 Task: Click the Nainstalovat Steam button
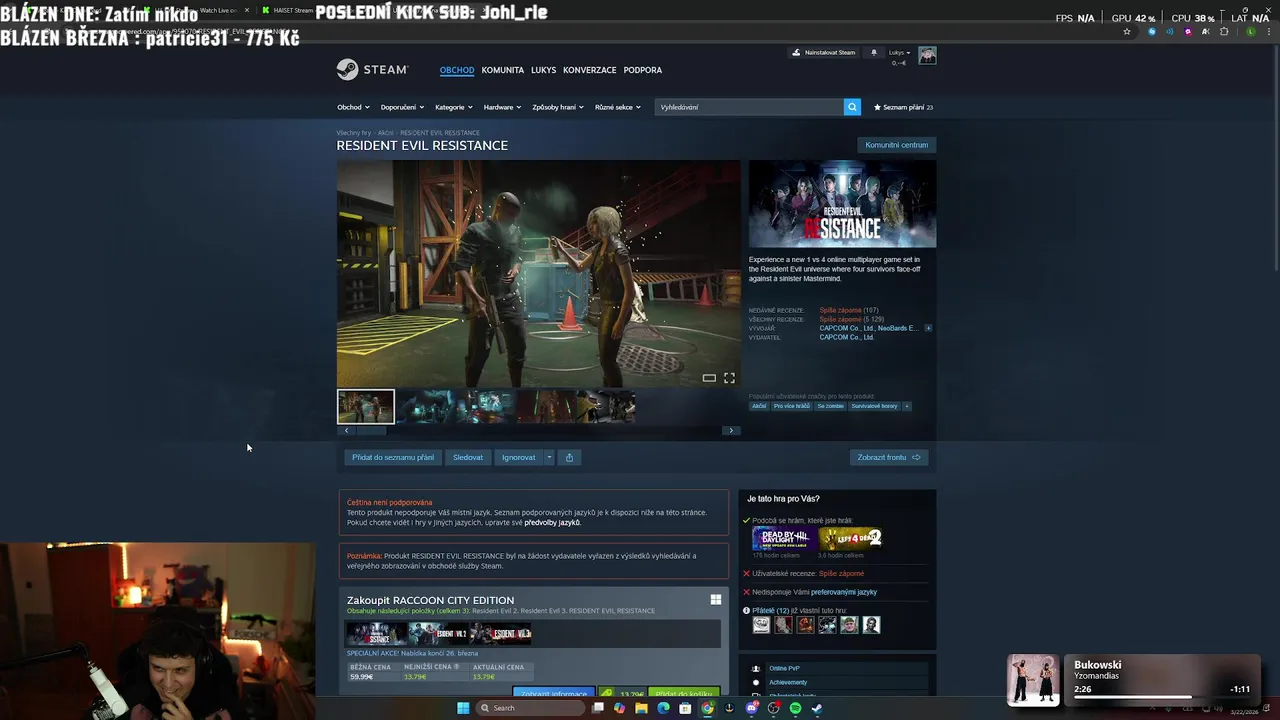824,52
